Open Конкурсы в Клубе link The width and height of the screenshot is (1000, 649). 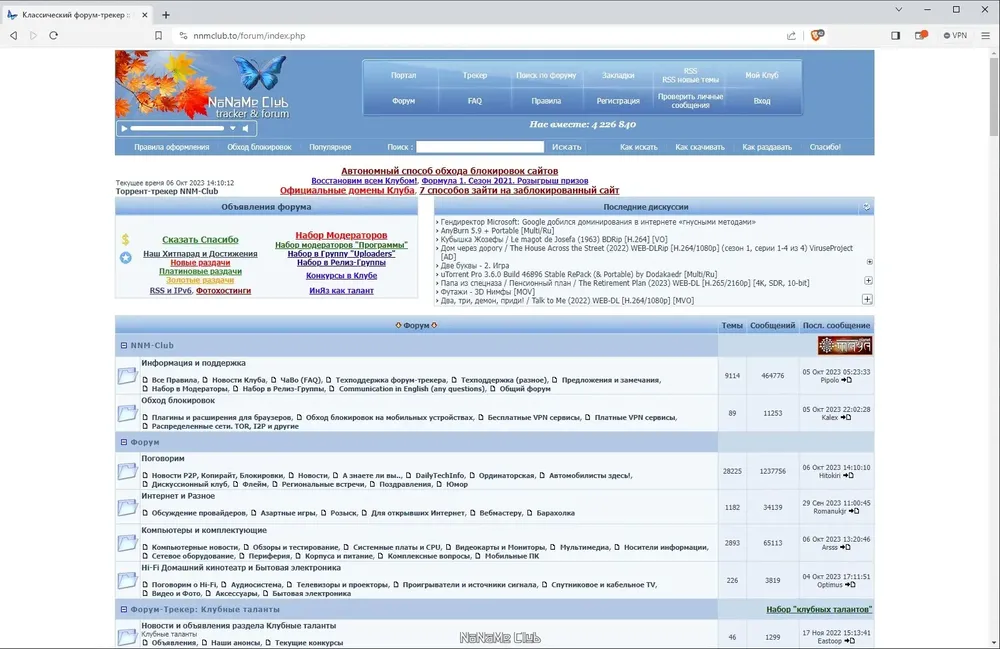341,275
